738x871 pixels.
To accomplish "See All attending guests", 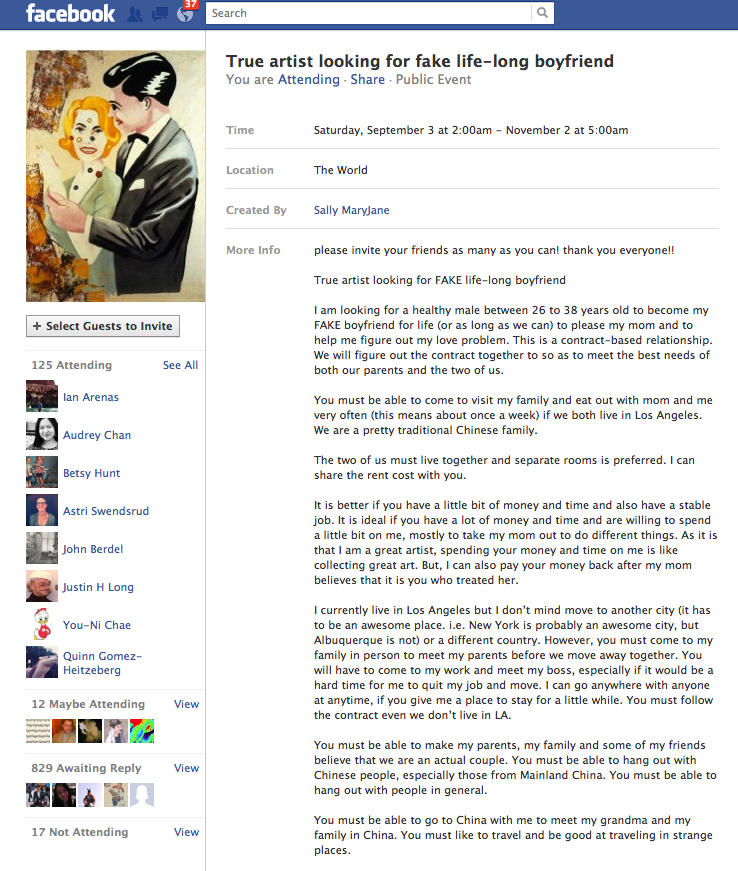I will pos(180,365).
